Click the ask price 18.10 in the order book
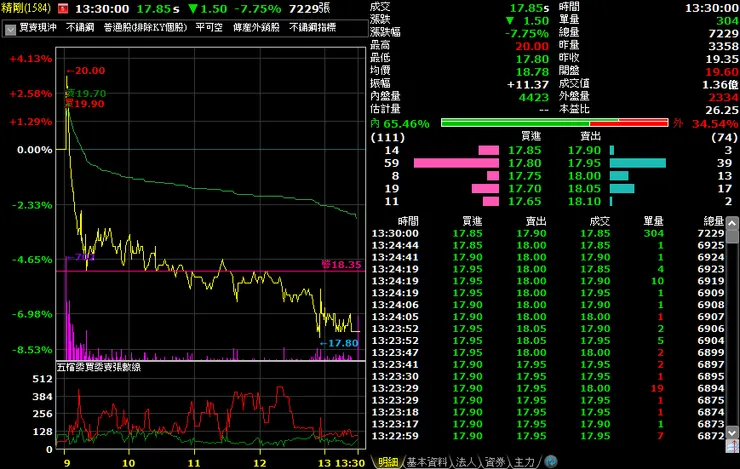The height and width of the screenshot is (469, 740). 584,201
